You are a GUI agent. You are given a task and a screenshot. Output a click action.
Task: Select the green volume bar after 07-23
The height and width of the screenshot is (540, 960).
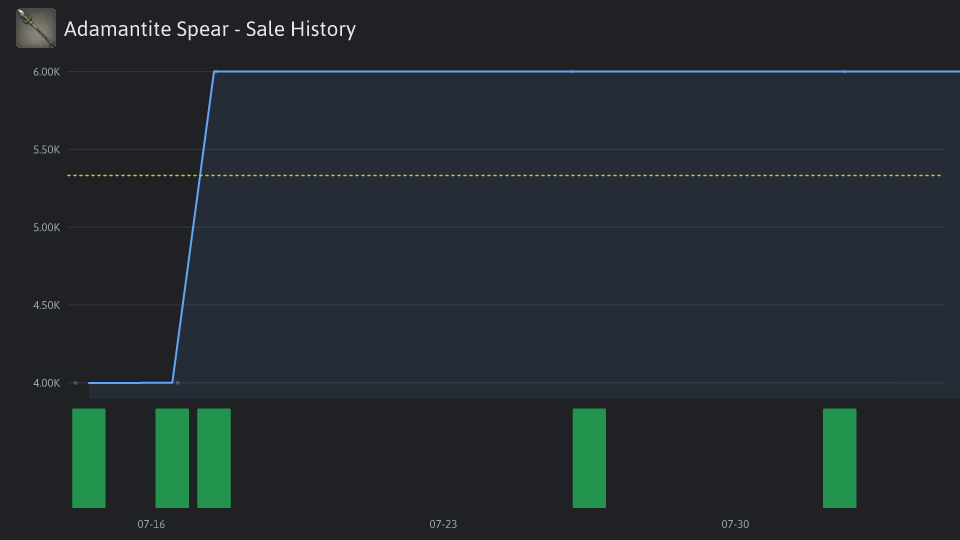(589, 458)
